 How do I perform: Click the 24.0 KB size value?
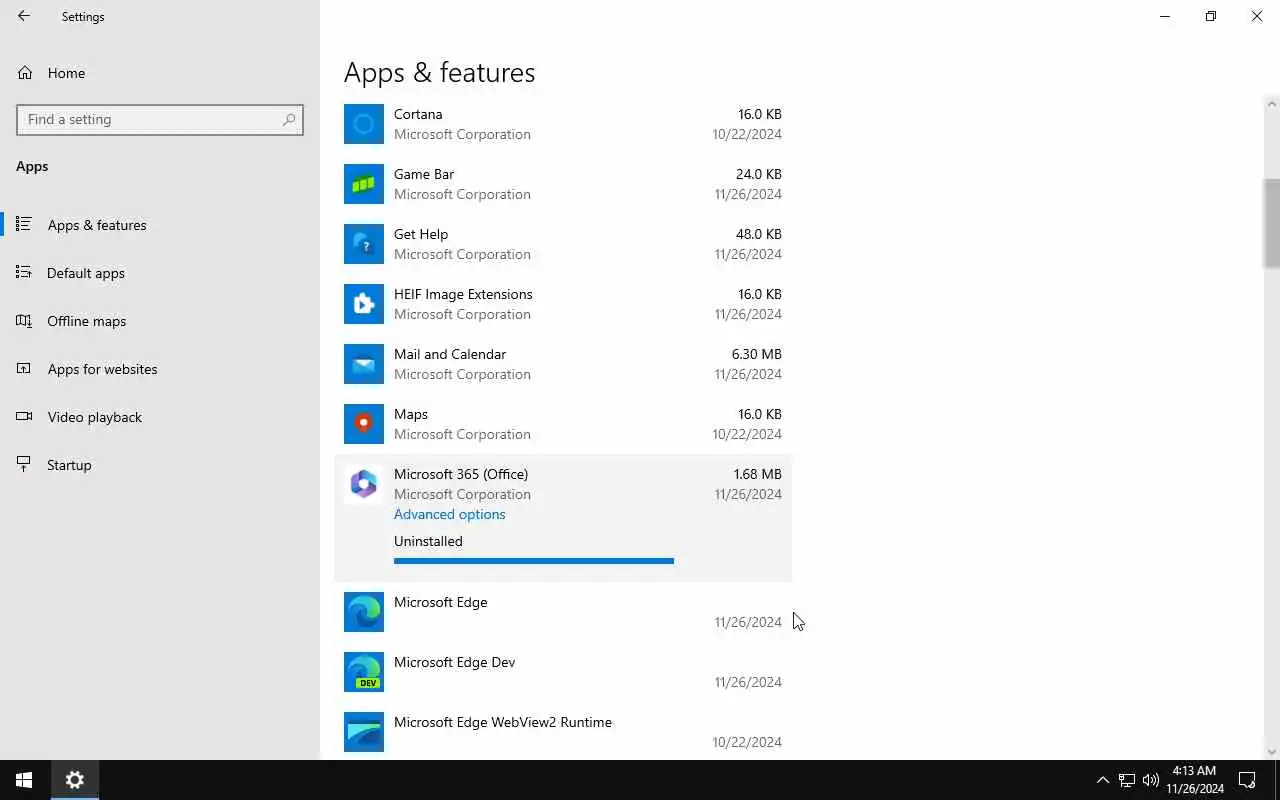[x=759, y=174]
